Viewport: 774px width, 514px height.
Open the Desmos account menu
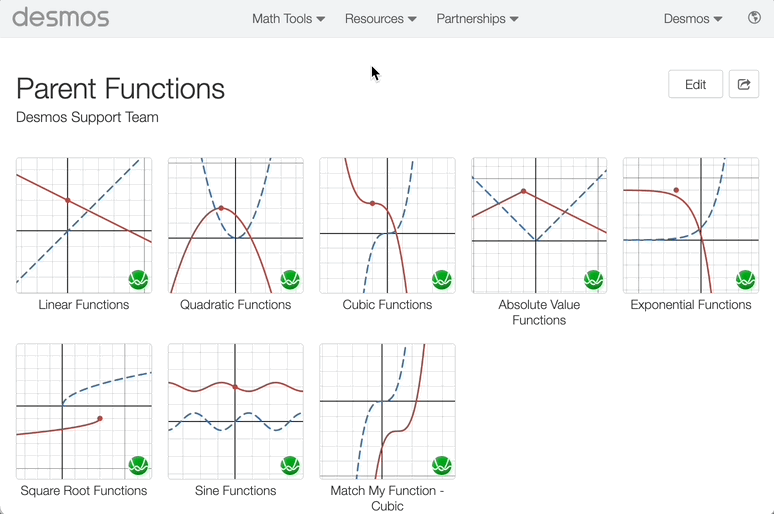tap(693, 18)
